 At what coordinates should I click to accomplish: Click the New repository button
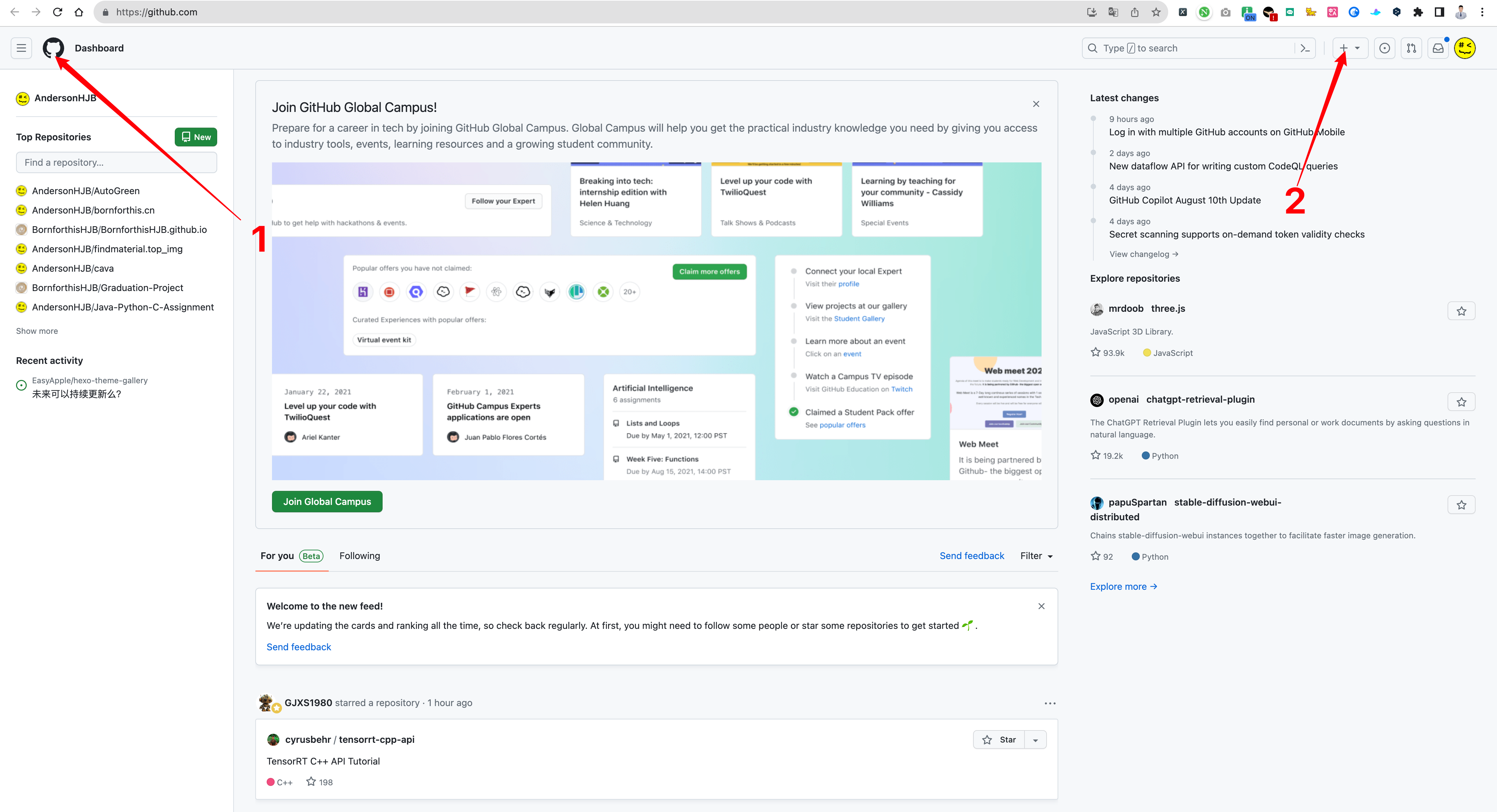pos(196,137)
